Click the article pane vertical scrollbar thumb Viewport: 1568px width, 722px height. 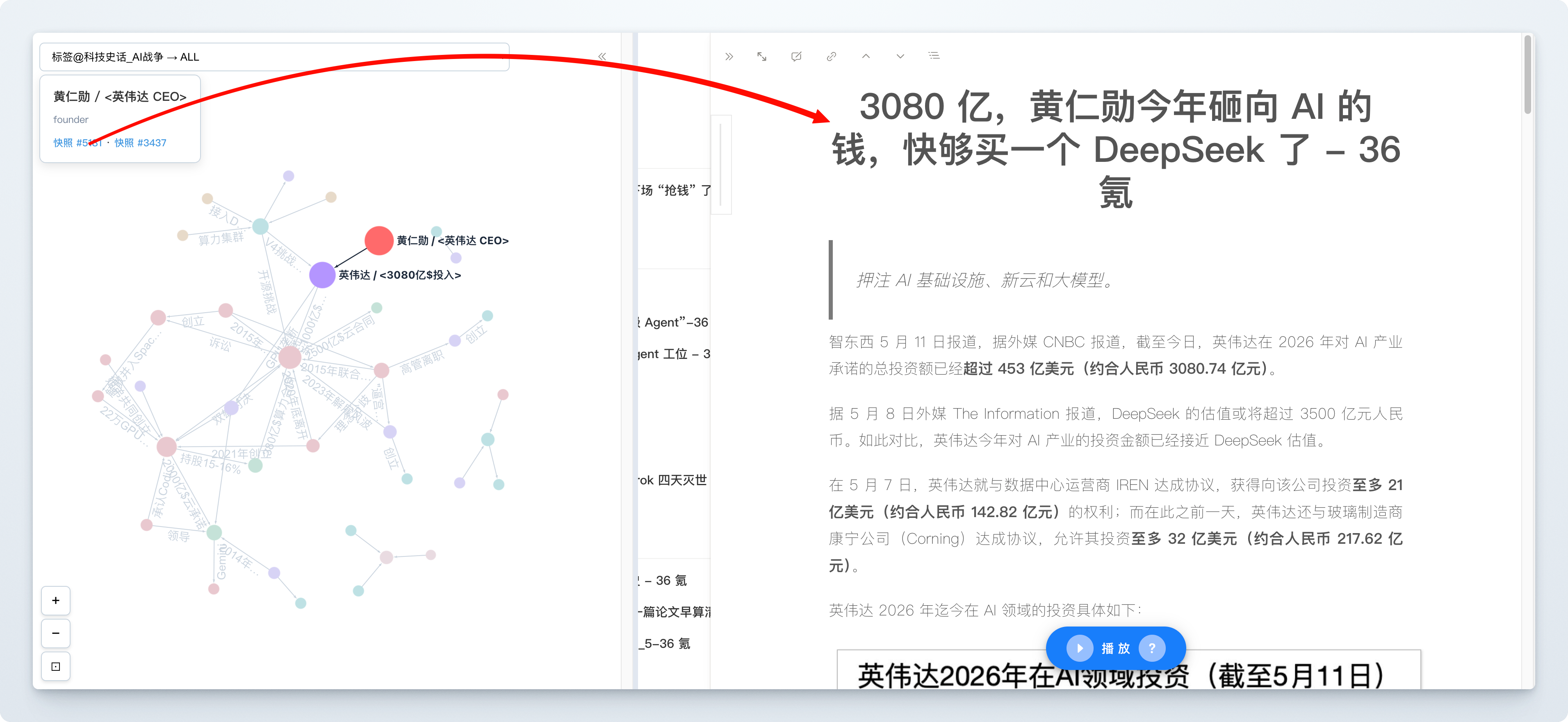point(1528,74)
